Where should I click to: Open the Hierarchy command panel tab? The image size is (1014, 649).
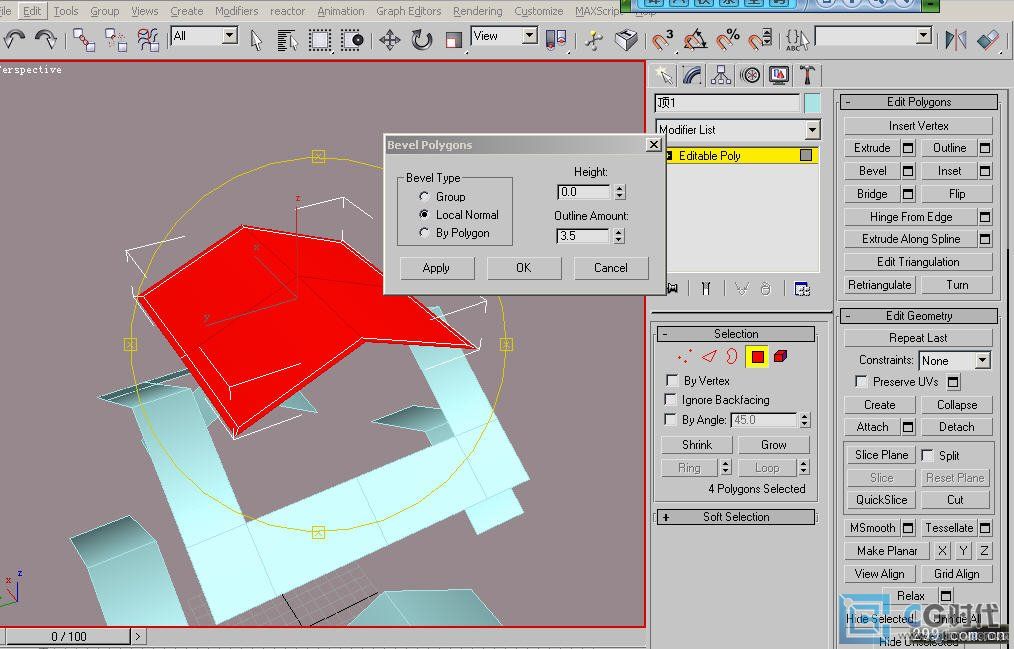click(x=720, y=76)
